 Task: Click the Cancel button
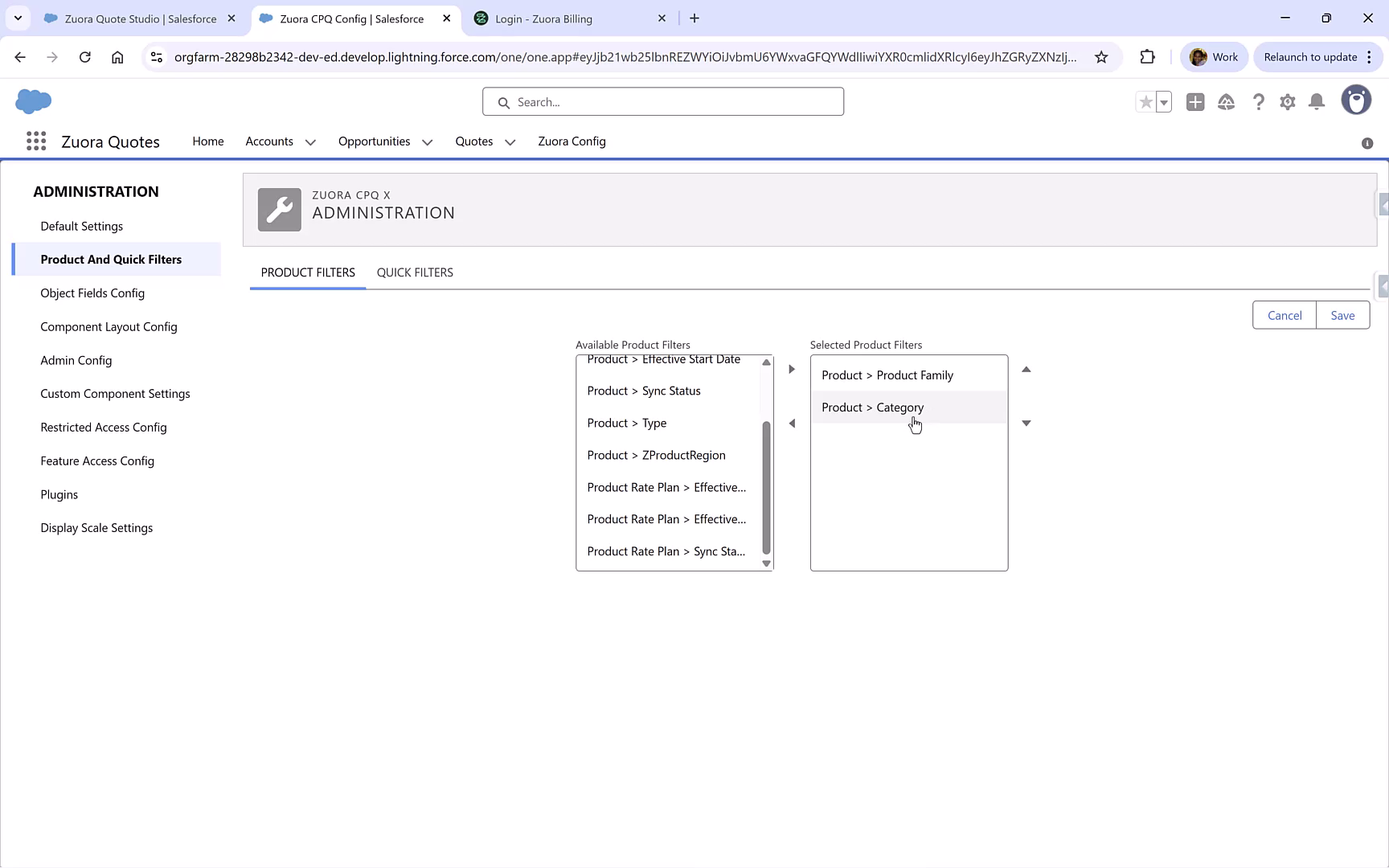tap(1285, 315)
